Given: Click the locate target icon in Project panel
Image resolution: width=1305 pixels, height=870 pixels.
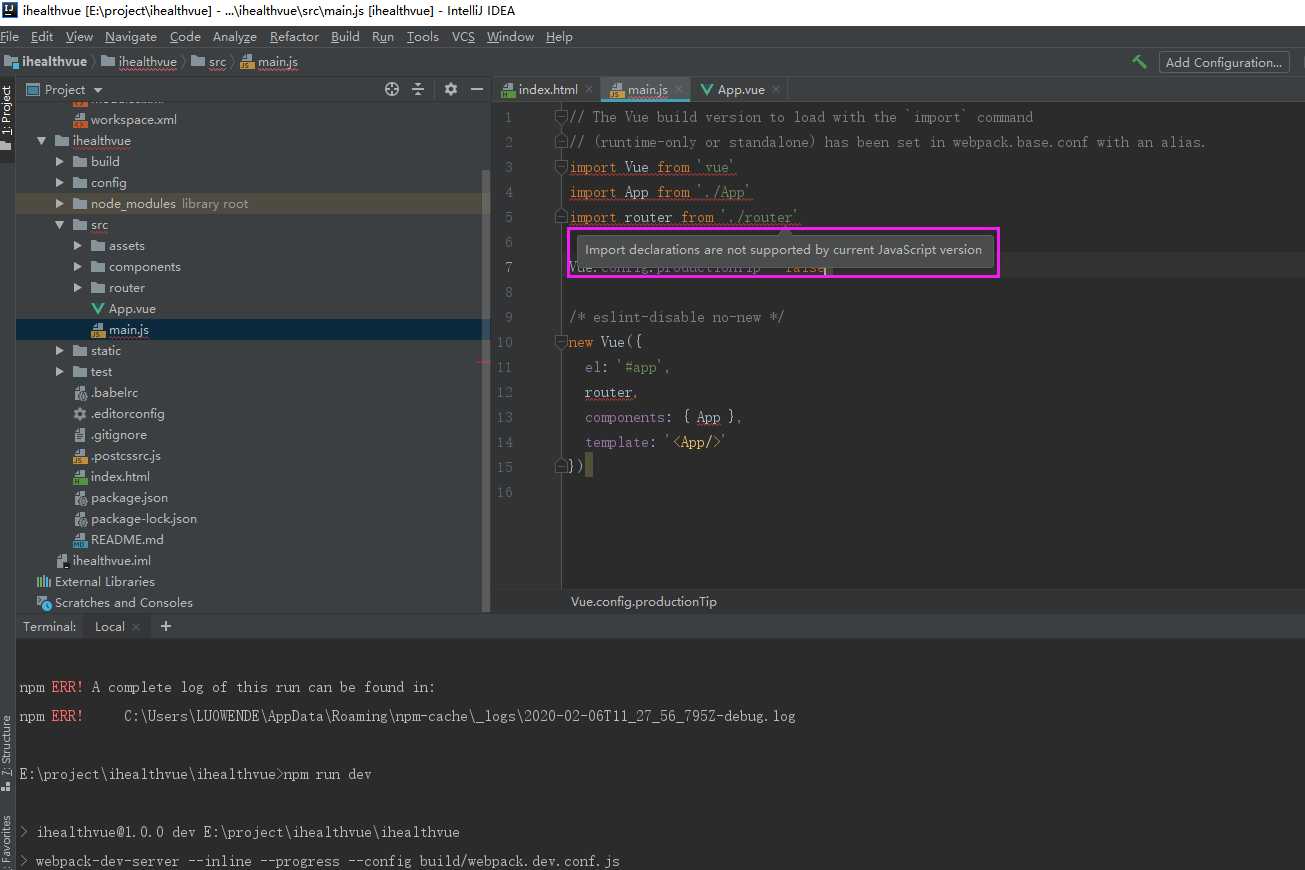Looking at the screenshot, I should pyautogui.click(x=392, y=89).
